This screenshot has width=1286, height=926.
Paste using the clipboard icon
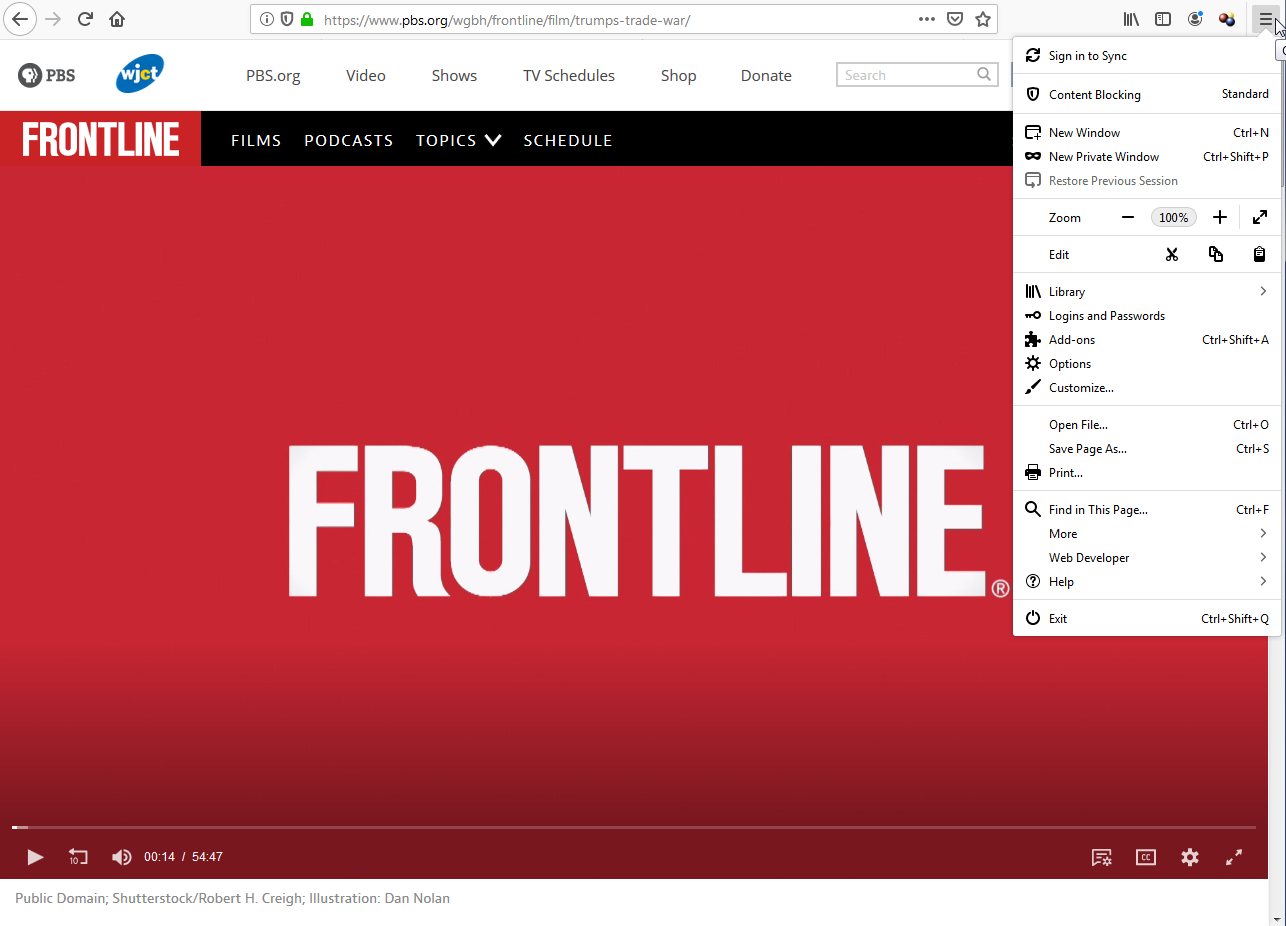pyautogui.click(x=1260, y=254)
